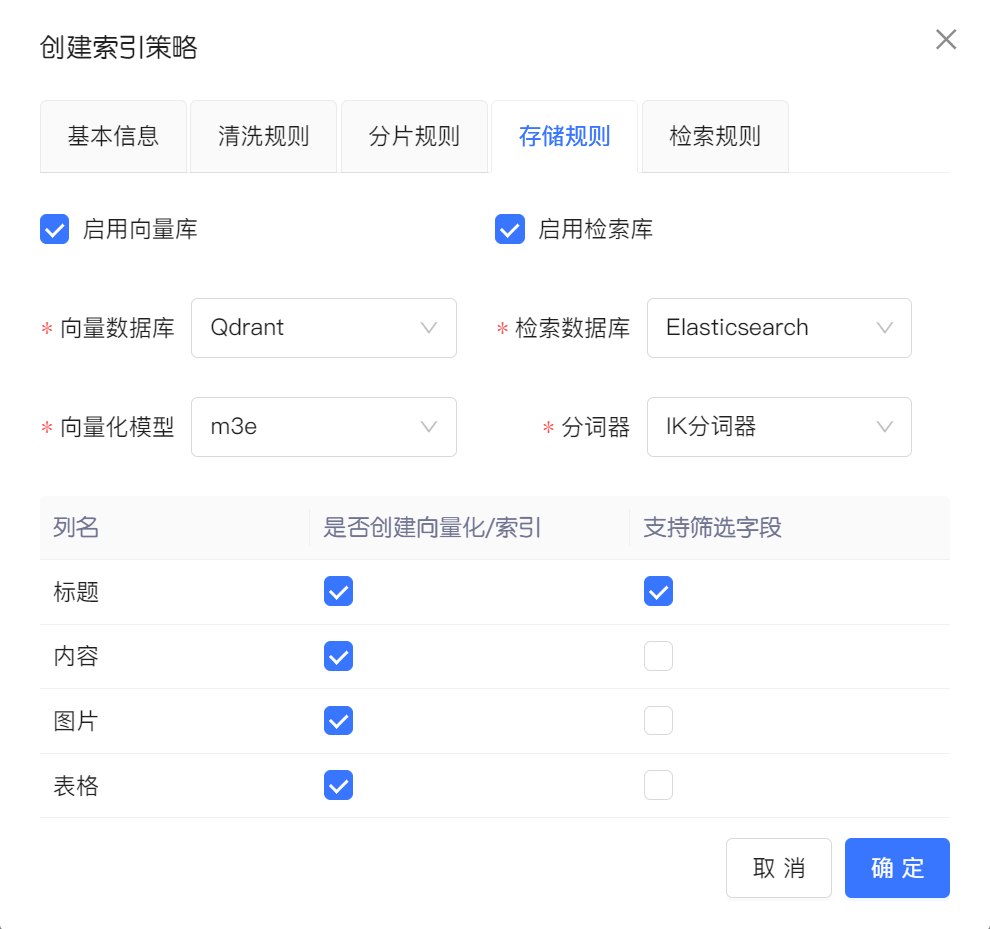
Task: Open the 分词器 IK分词器 dropdown
Action: click(779, 427)
